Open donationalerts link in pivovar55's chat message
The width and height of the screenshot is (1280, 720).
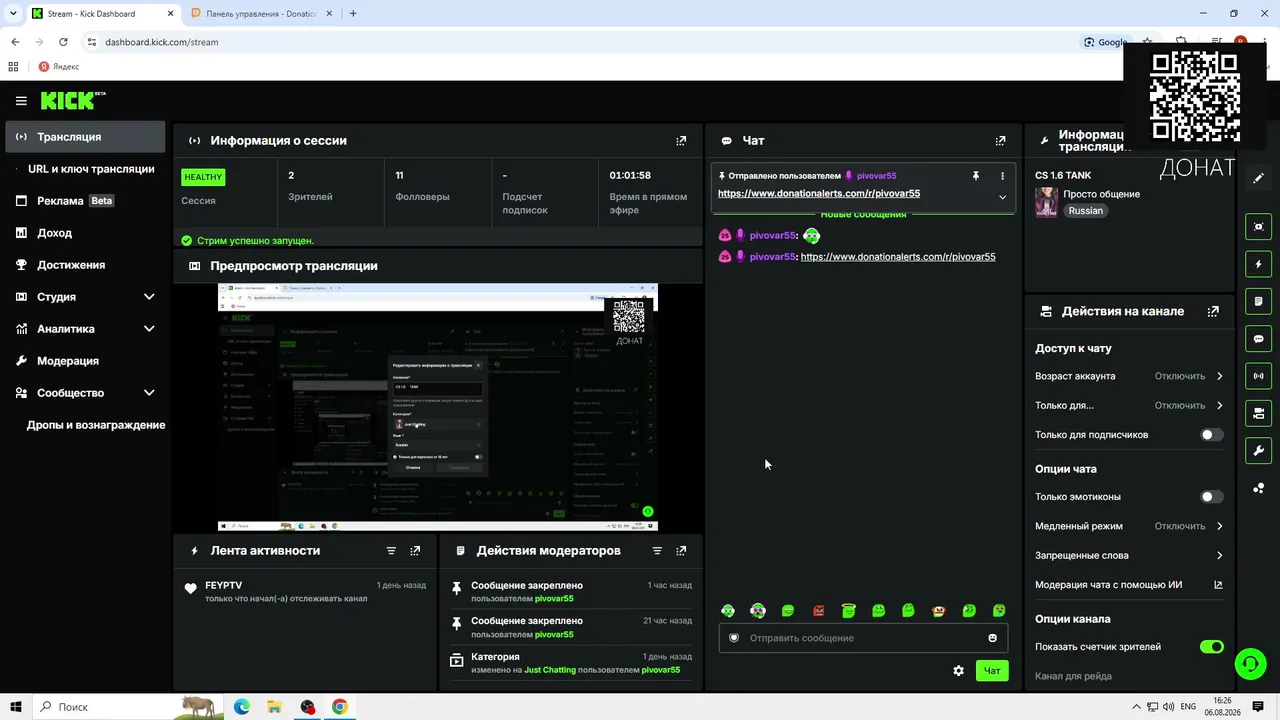click(x=898, y=257)
